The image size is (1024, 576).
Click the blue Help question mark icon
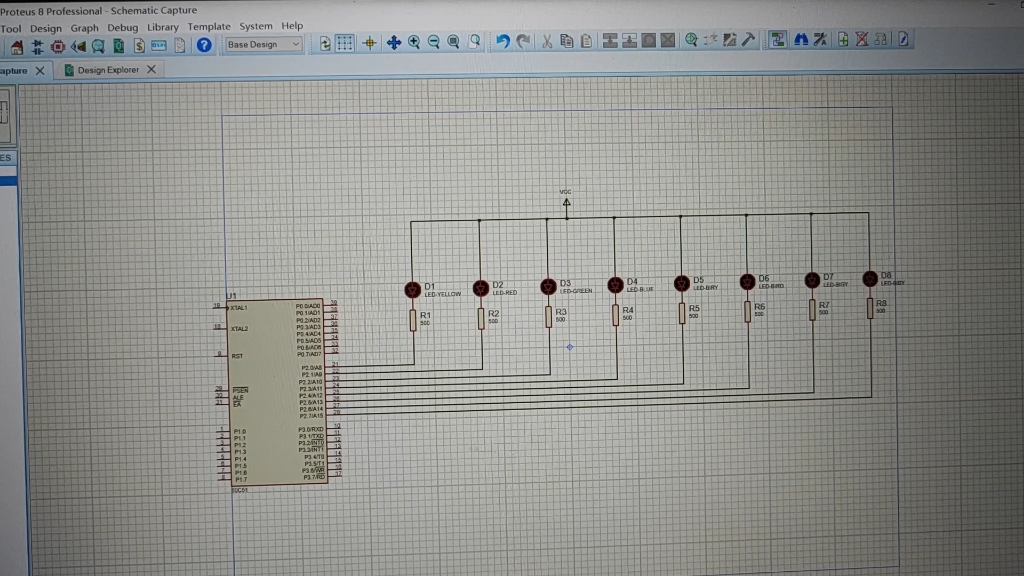(204, 45)
